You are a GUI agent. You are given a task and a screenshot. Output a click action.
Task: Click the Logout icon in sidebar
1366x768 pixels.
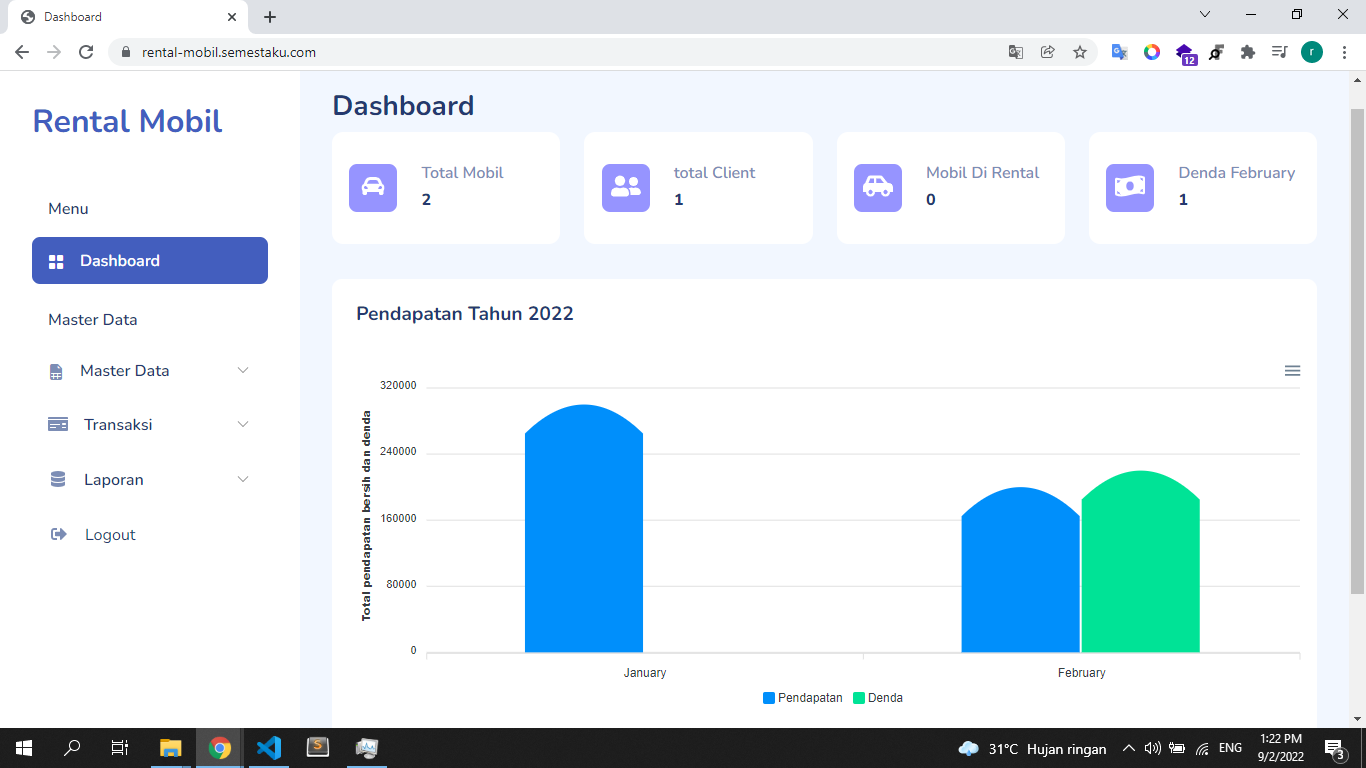(58, 535)
